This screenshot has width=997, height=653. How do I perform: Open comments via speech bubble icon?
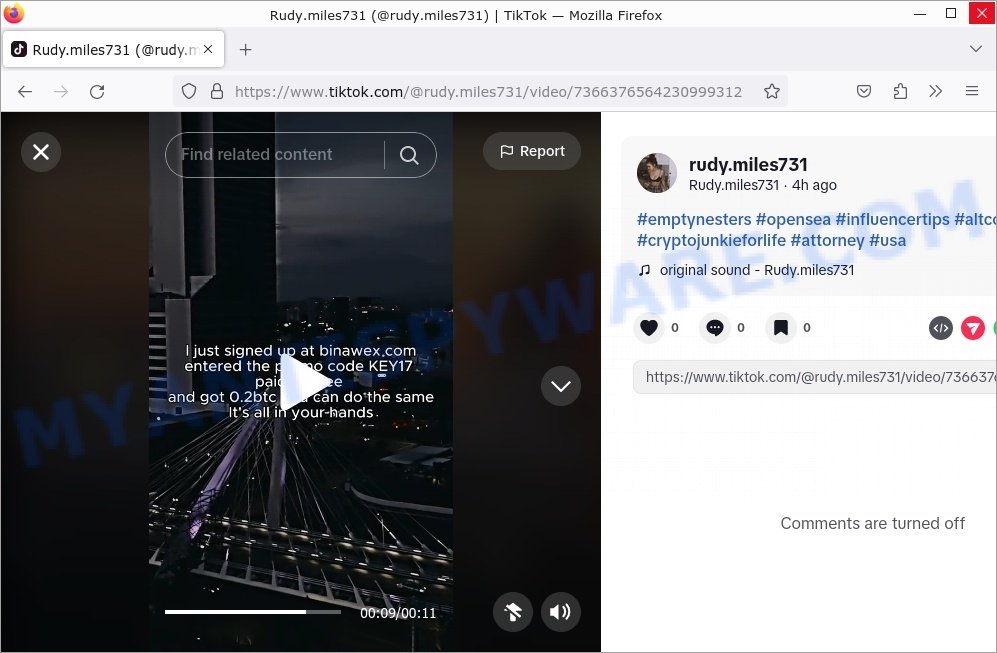tap(715, 327)
